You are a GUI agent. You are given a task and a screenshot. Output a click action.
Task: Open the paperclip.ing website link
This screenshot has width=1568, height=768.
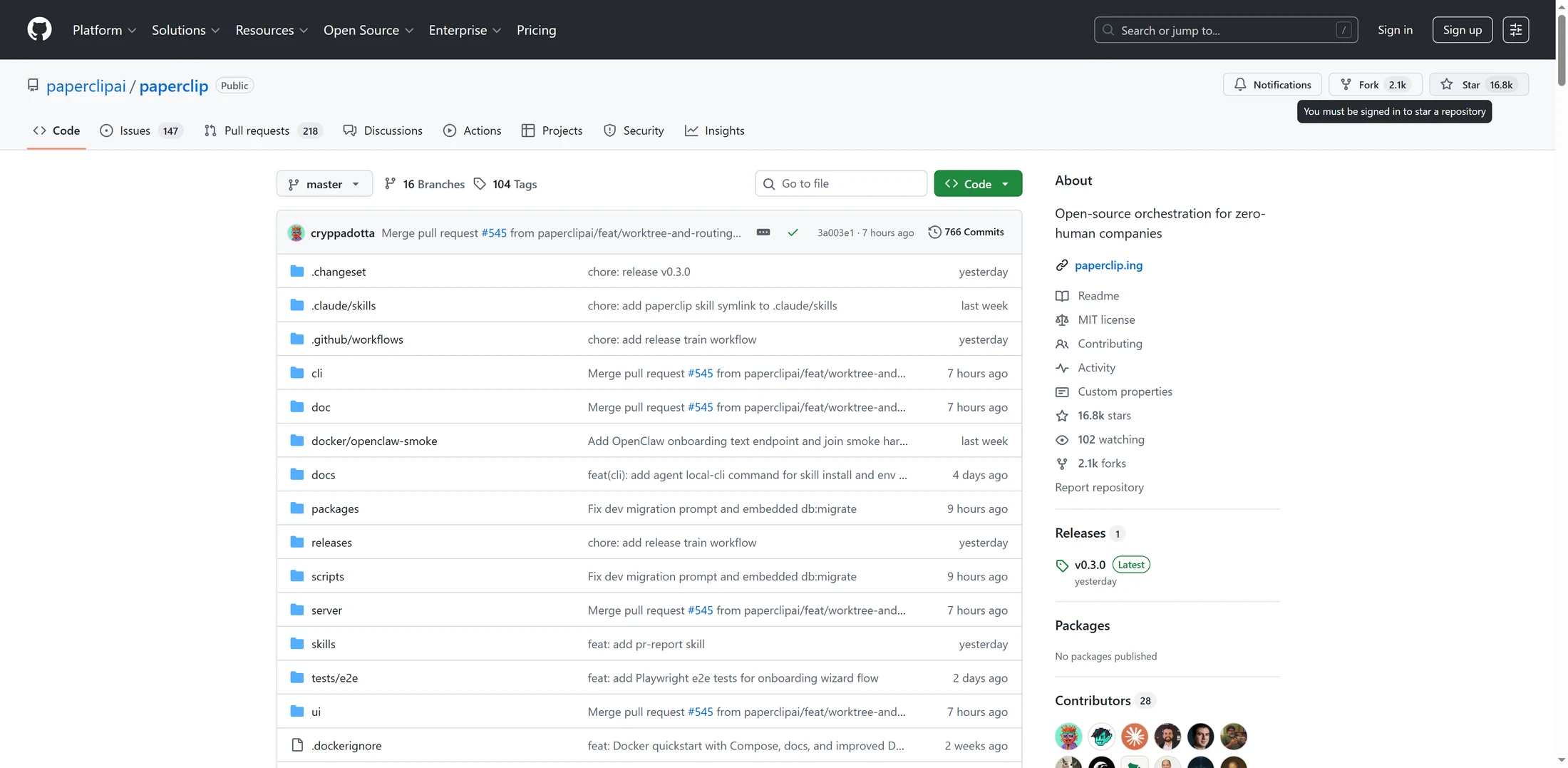tap(1108, 265)
